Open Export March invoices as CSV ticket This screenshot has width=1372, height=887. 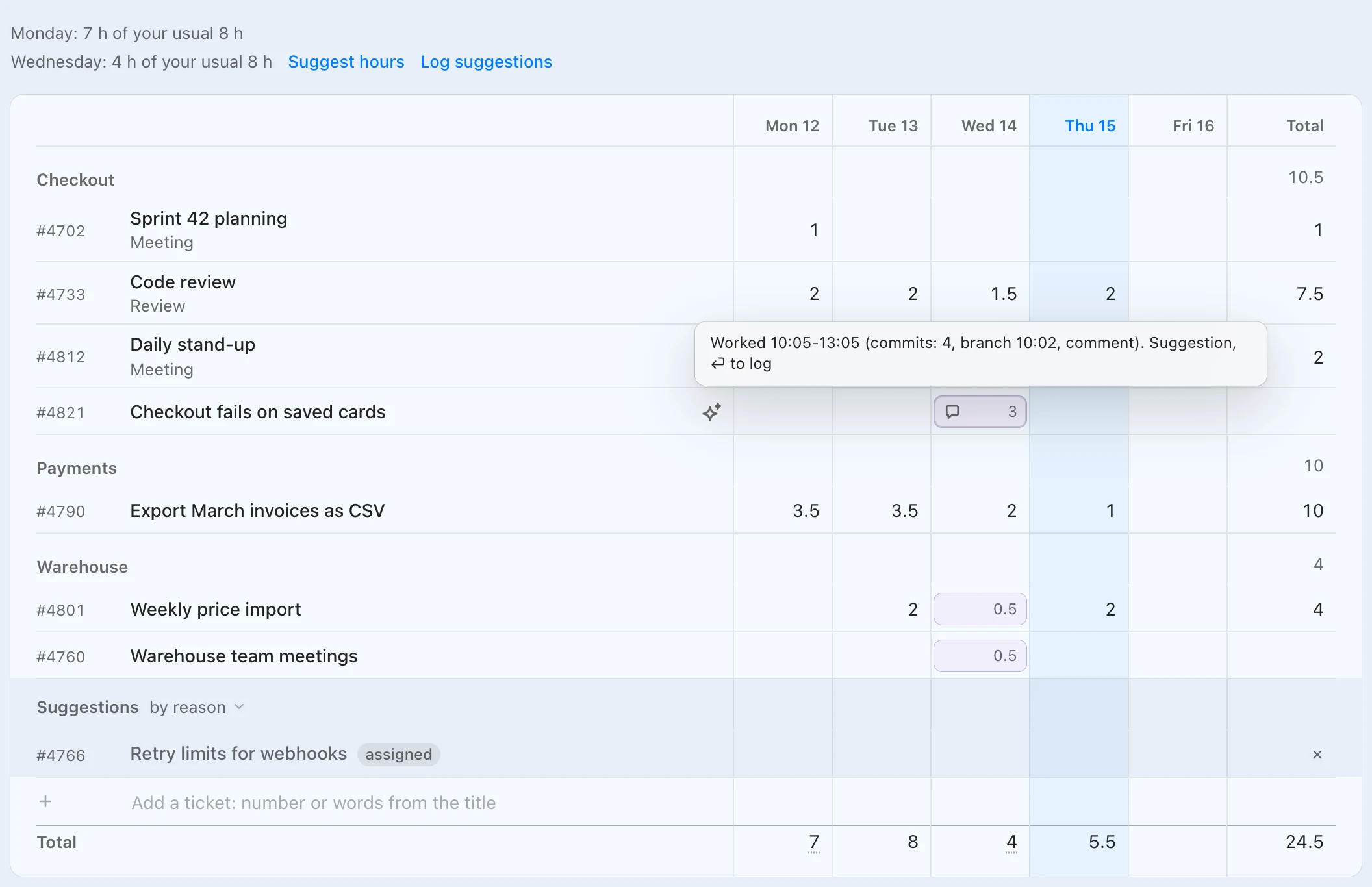pos(257,510)
